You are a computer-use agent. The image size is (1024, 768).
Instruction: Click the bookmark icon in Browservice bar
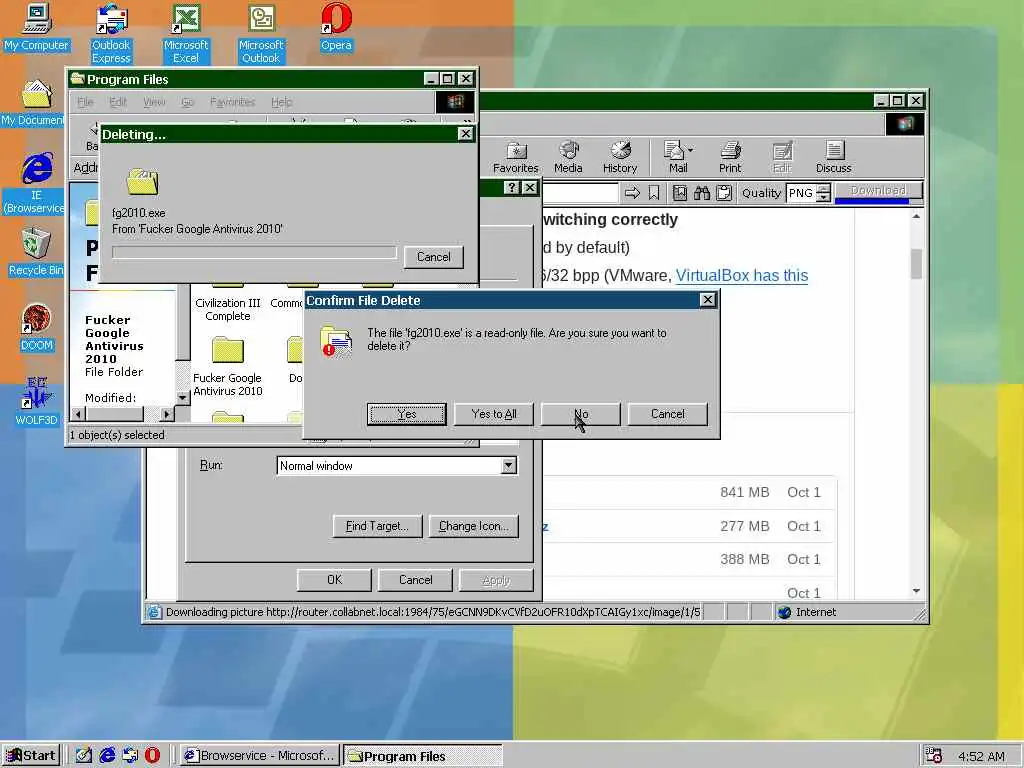pos(654,193)
